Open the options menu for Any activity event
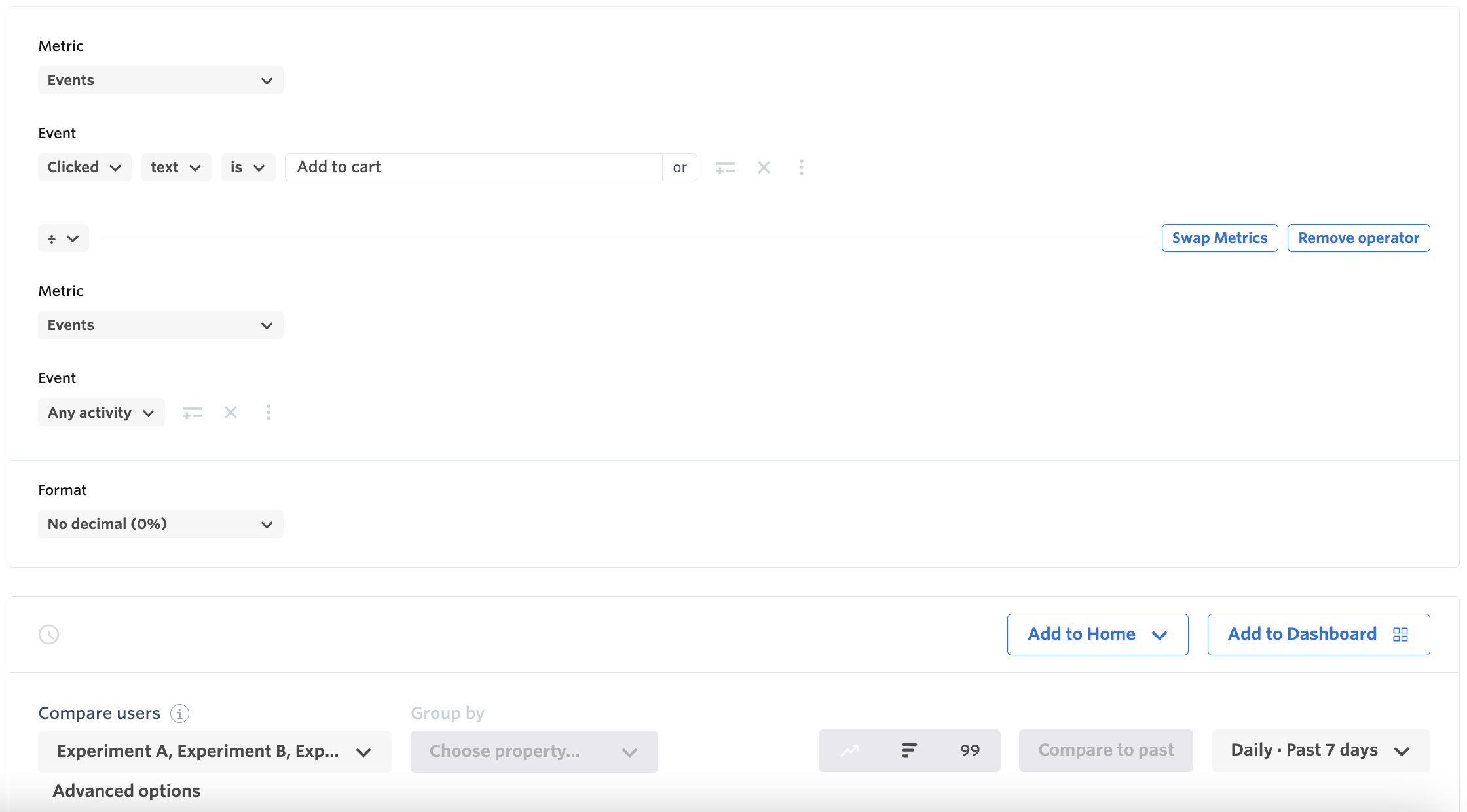 (x=269, y=412)
